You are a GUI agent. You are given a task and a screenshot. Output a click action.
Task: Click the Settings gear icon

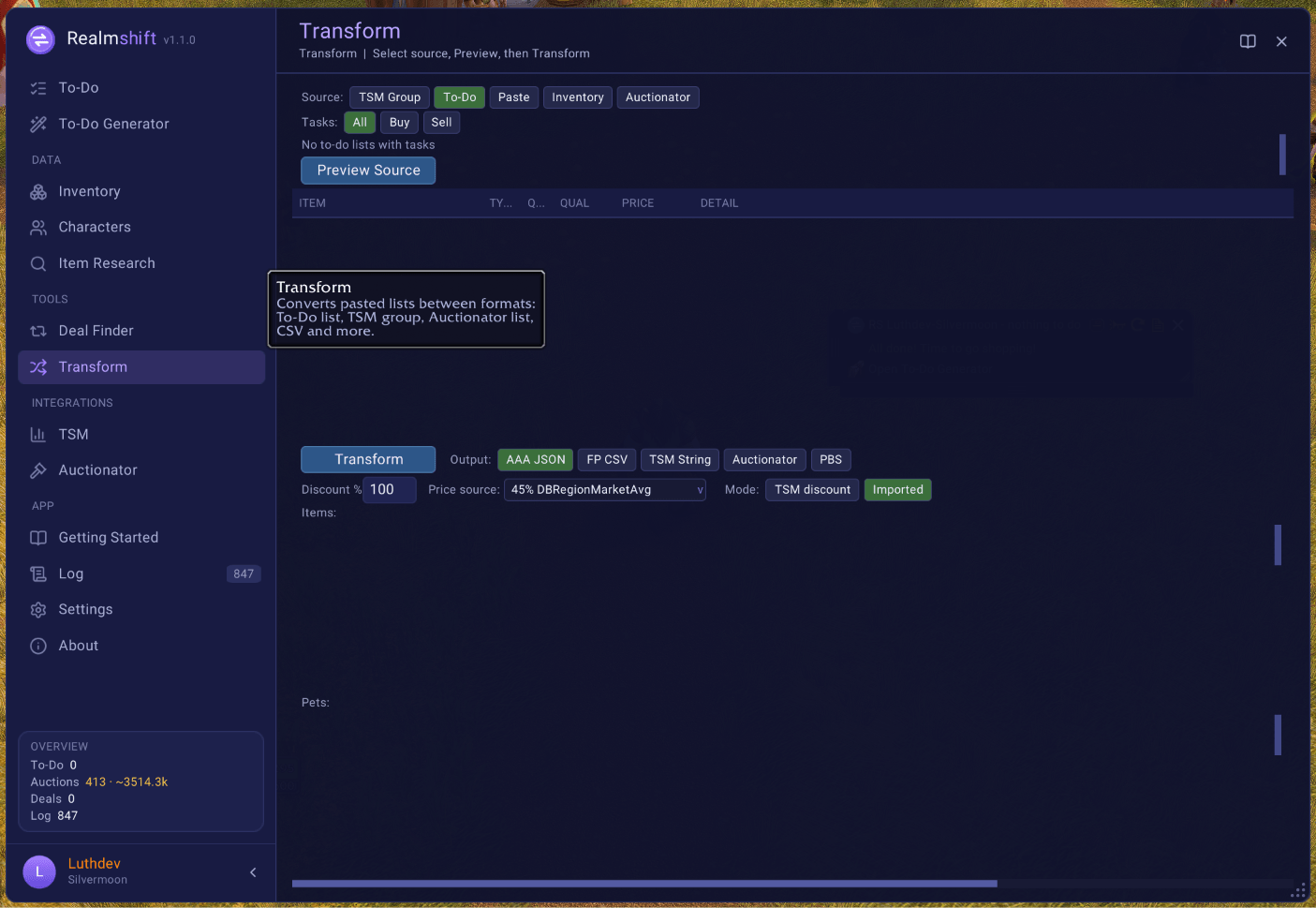tap(38, 610)
